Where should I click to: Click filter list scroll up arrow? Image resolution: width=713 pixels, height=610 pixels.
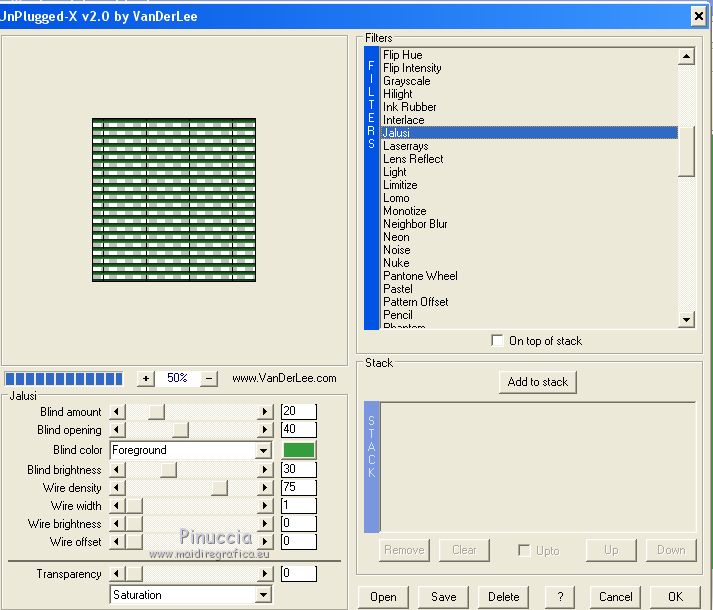click(686, 56)
